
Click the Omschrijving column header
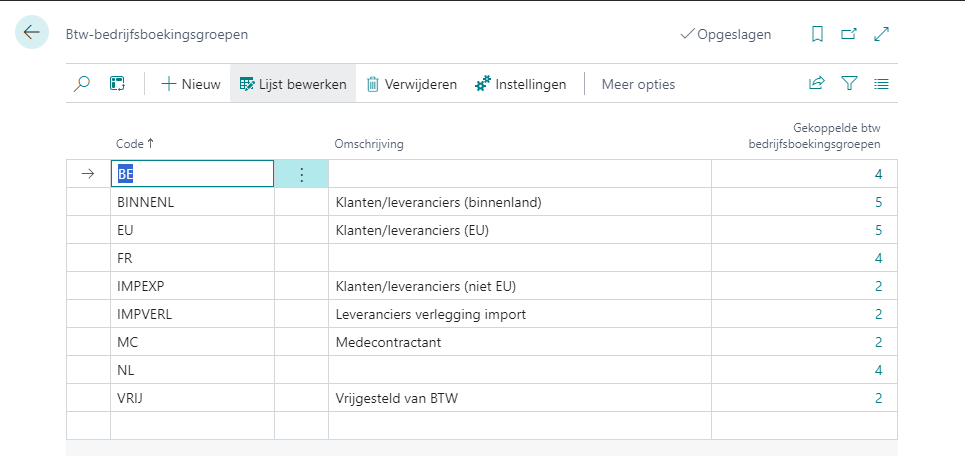pos(369,144)
